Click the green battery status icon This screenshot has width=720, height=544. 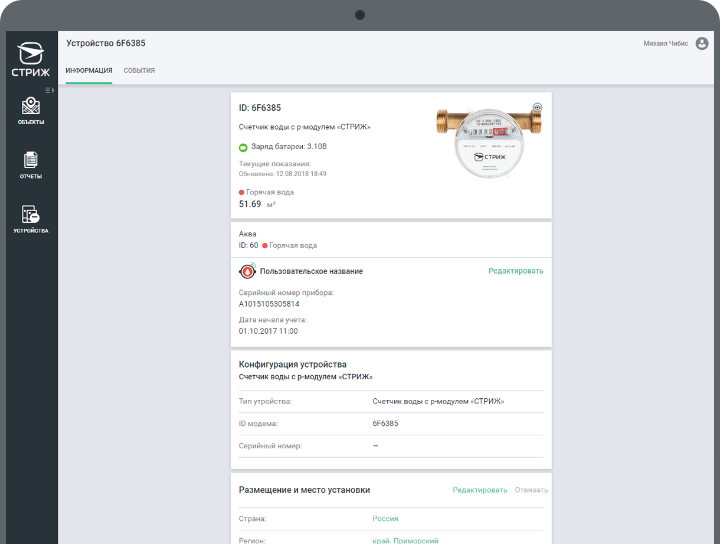pos(243,147)
